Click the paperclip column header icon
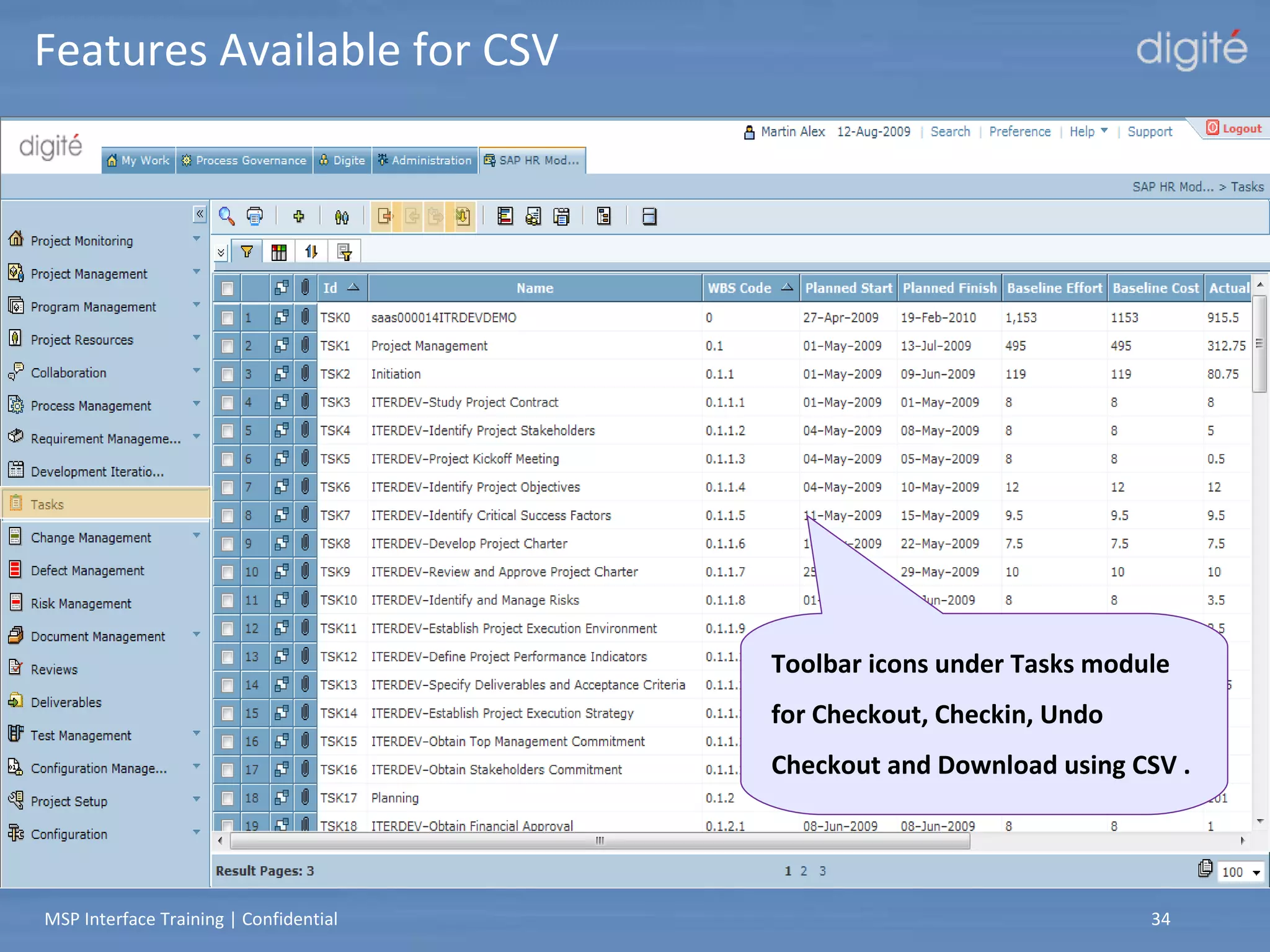1270x952 pixels. [x=305, y=288]
